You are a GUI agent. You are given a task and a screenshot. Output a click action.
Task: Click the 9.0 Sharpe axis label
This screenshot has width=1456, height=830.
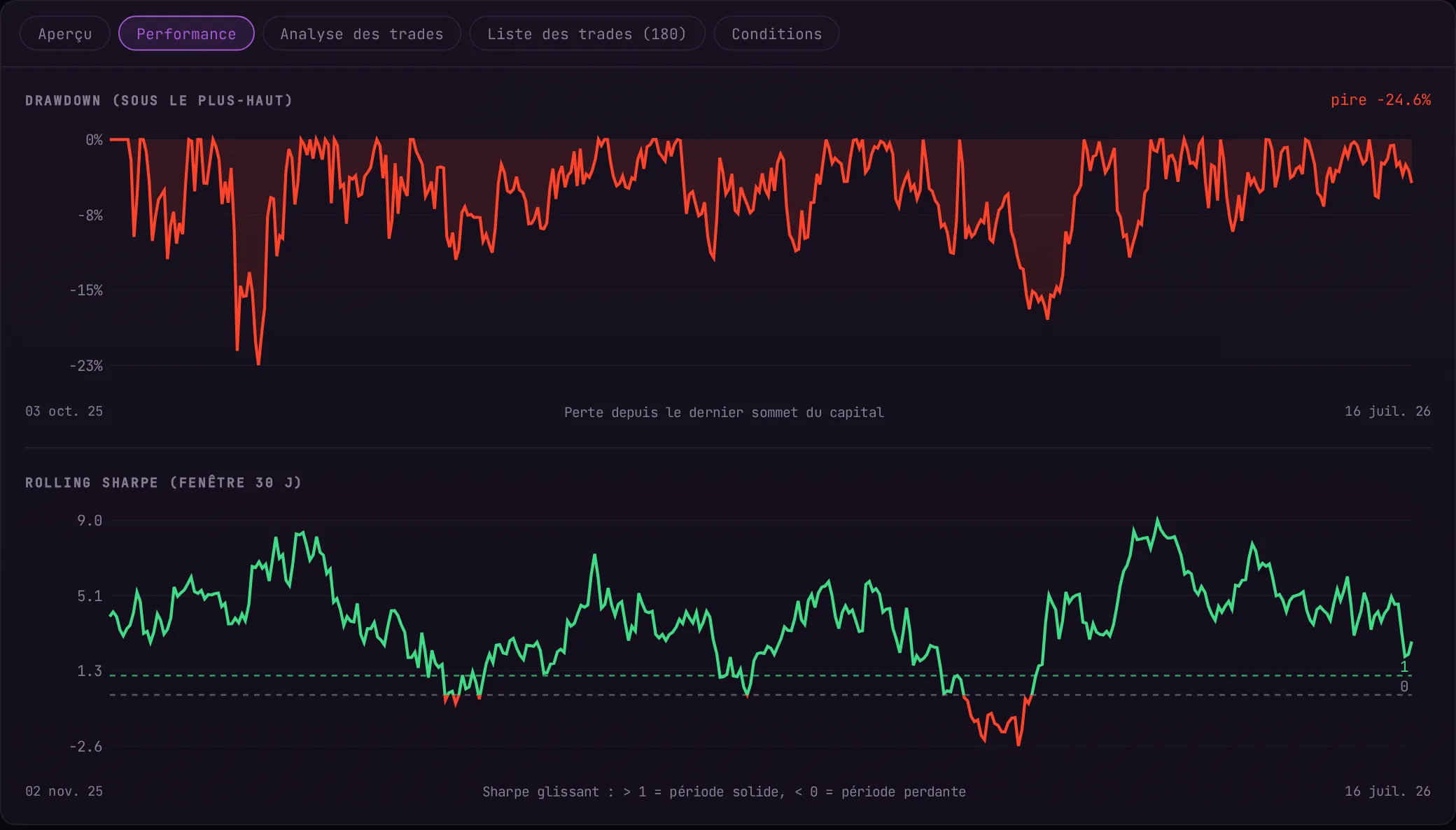[x=90, y=521]
